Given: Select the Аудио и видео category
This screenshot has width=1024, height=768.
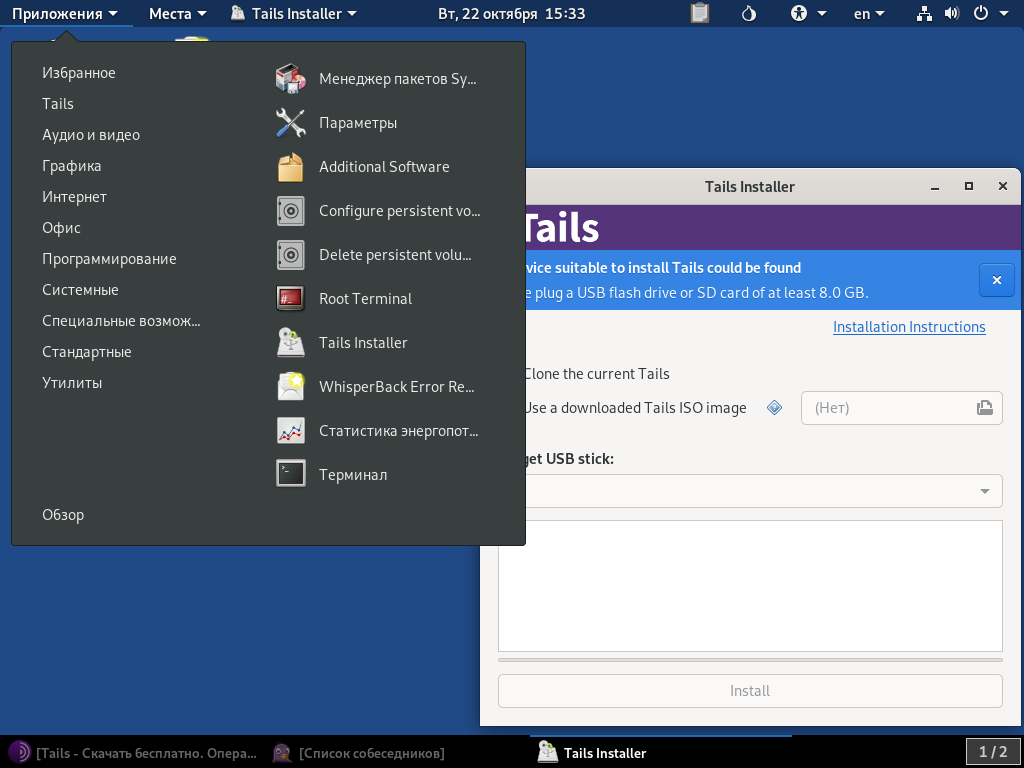Looking at the screenshot, I should point(91,135).
